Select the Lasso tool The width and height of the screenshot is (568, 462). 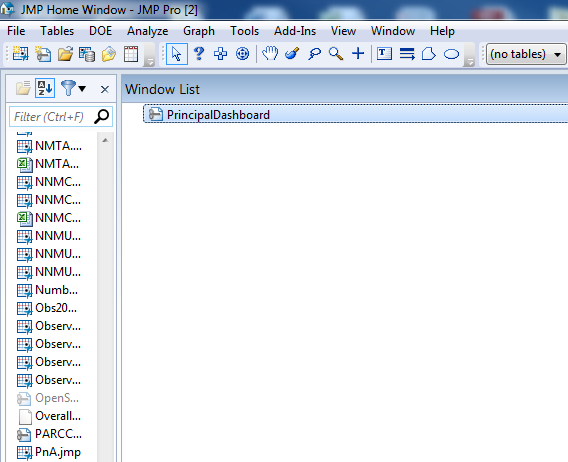pos(314,54)
